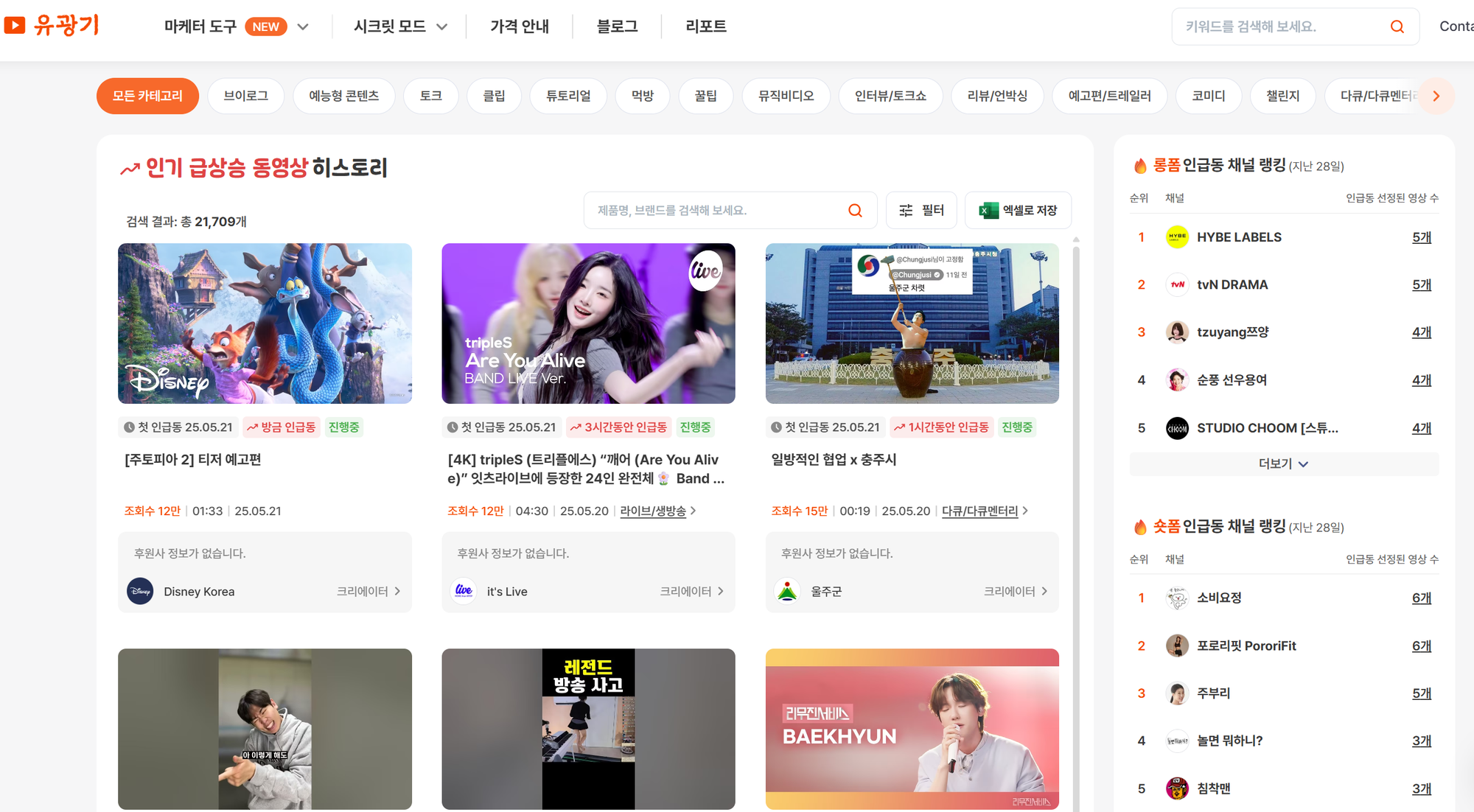Click tzuyang쯔양 channel avatar

click(1177, 332)
